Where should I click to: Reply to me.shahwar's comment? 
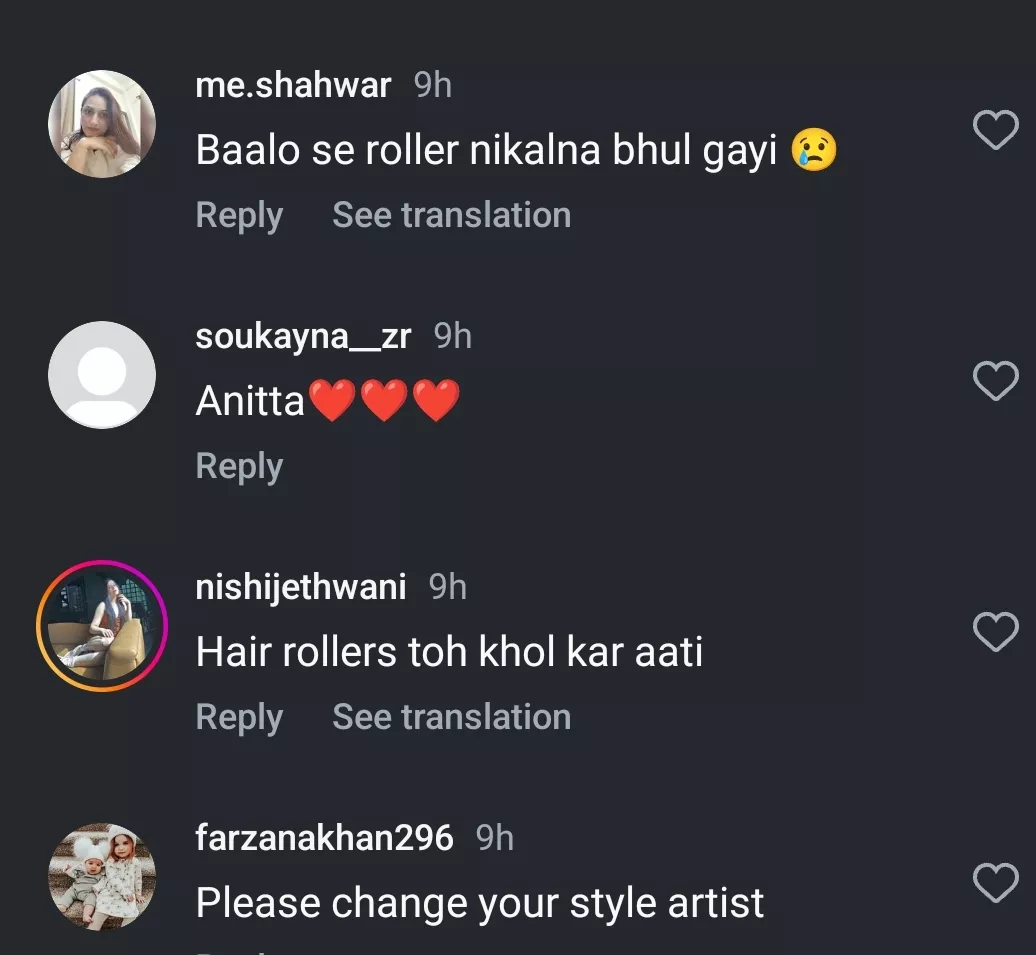(x=239, y=216)
